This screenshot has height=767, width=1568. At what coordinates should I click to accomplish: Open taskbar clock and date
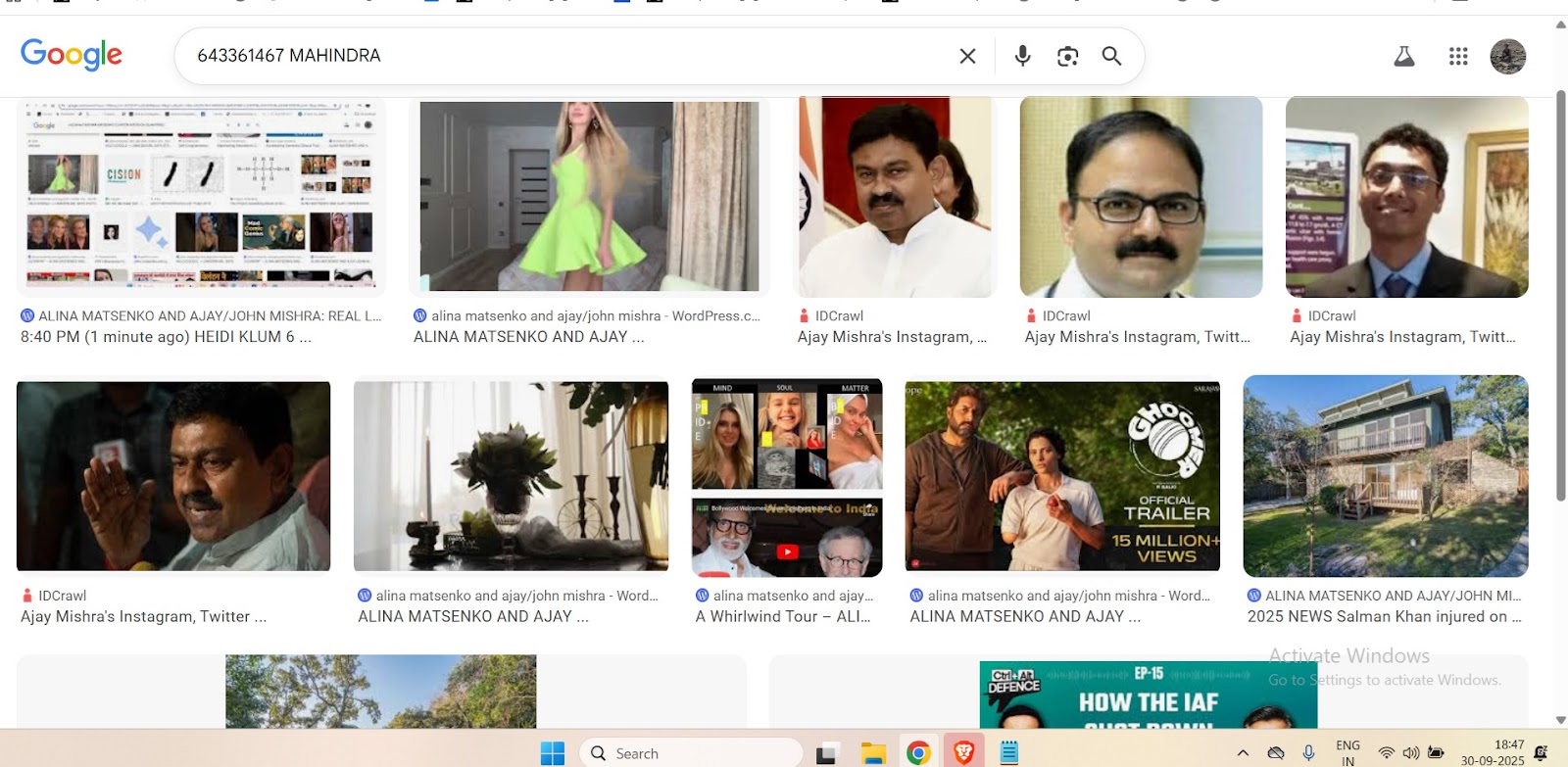(1493, 752)
